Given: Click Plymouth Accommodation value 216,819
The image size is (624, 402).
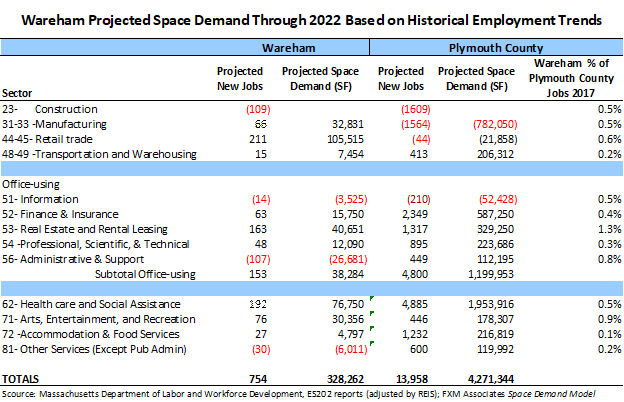Looking at the screenshot, I should (495, 334).
